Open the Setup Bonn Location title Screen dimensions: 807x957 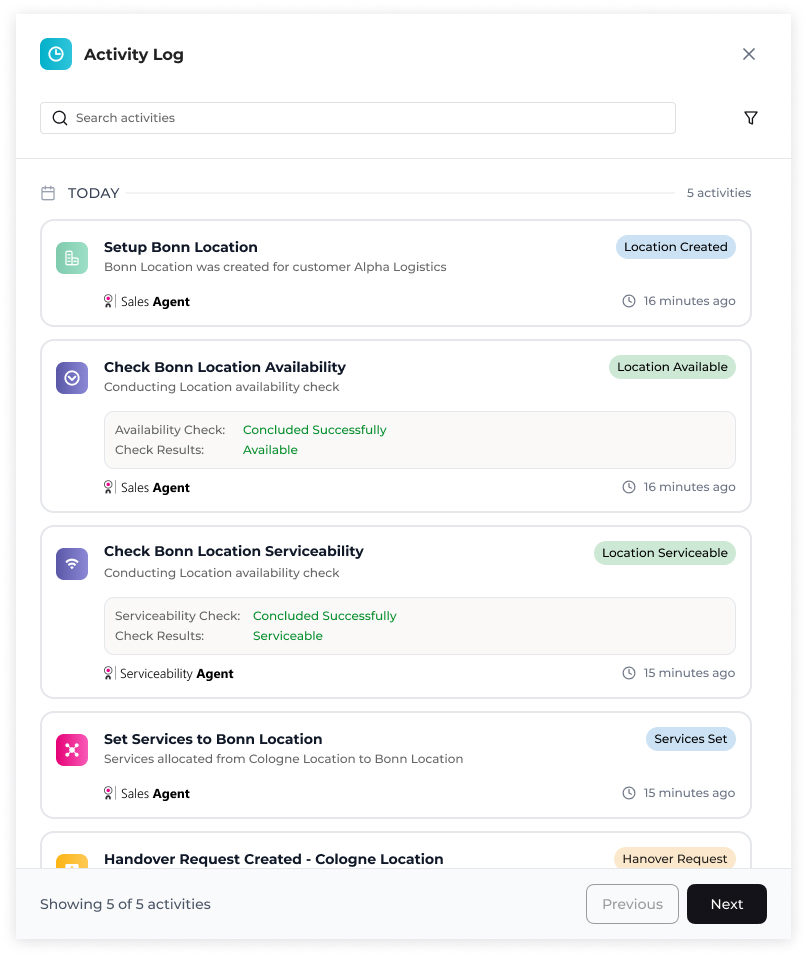pyautogui.click(x=181, y=247)
